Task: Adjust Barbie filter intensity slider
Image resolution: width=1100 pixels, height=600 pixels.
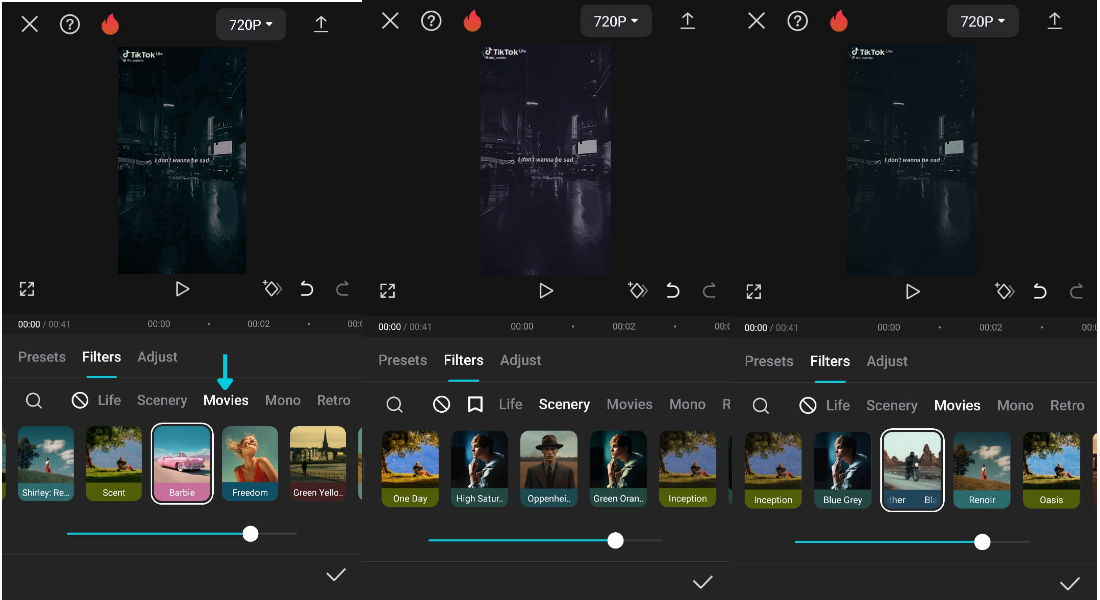Action: coord(250,534)
